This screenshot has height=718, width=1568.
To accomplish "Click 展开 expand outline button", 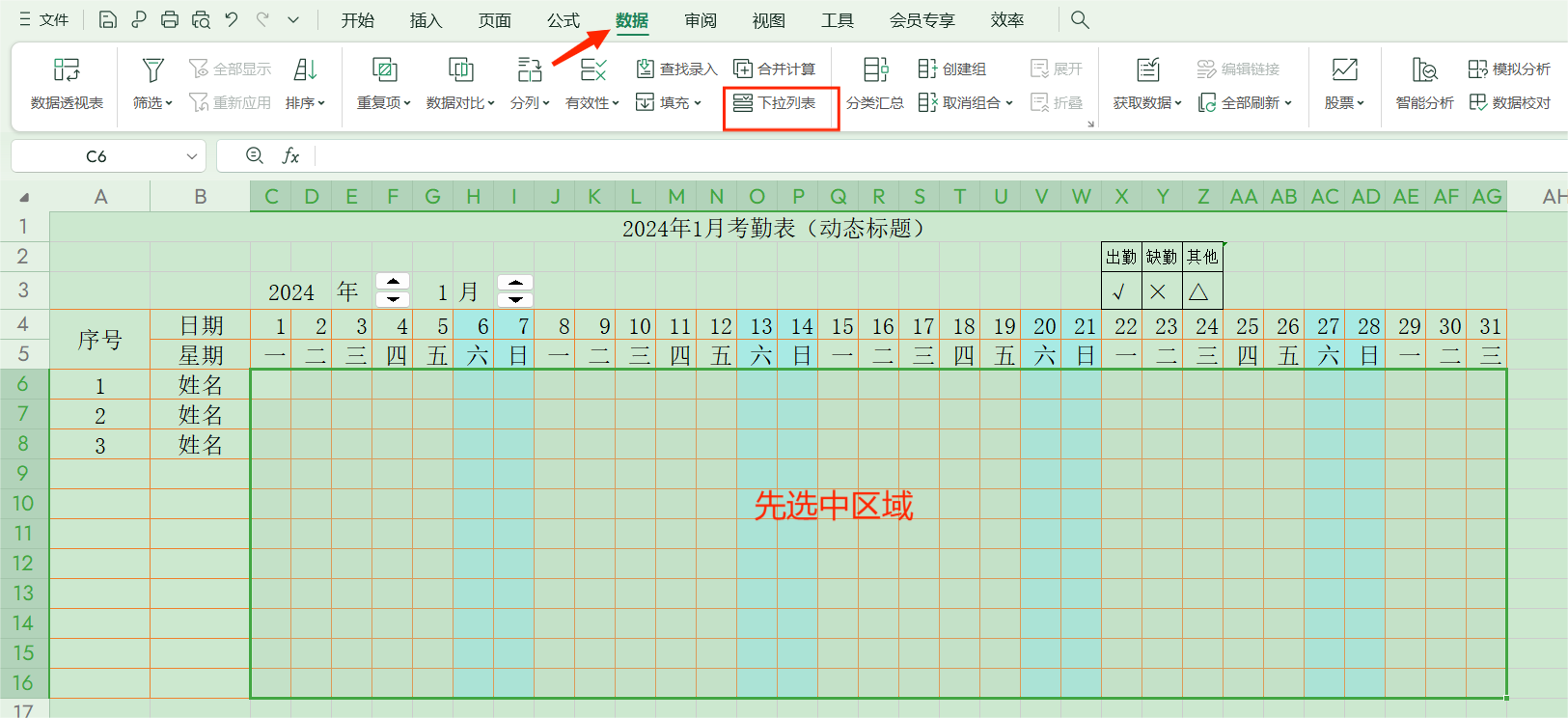I will click(1057, 69).
